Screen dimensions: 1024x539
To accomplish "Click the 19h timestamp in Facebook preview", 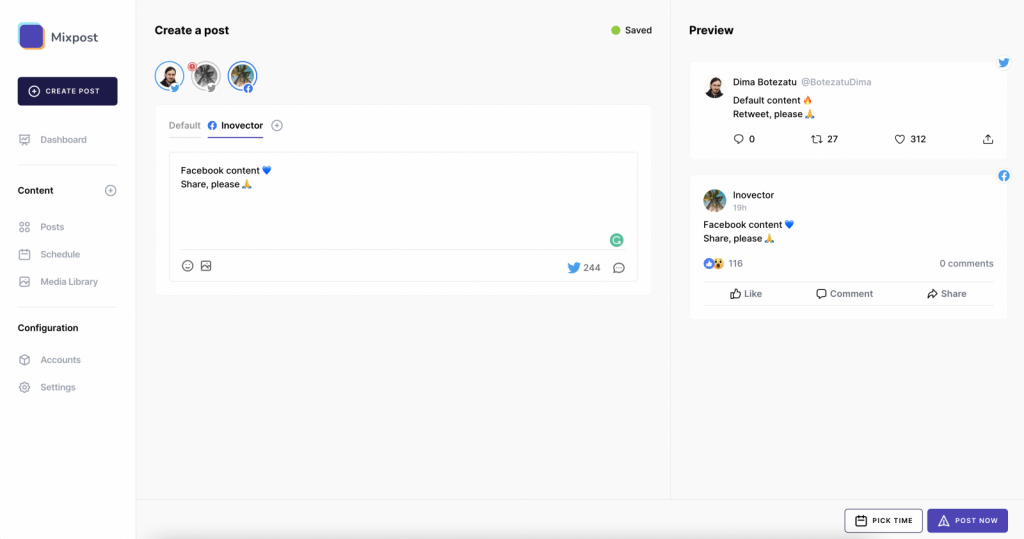I will point(739,208).
